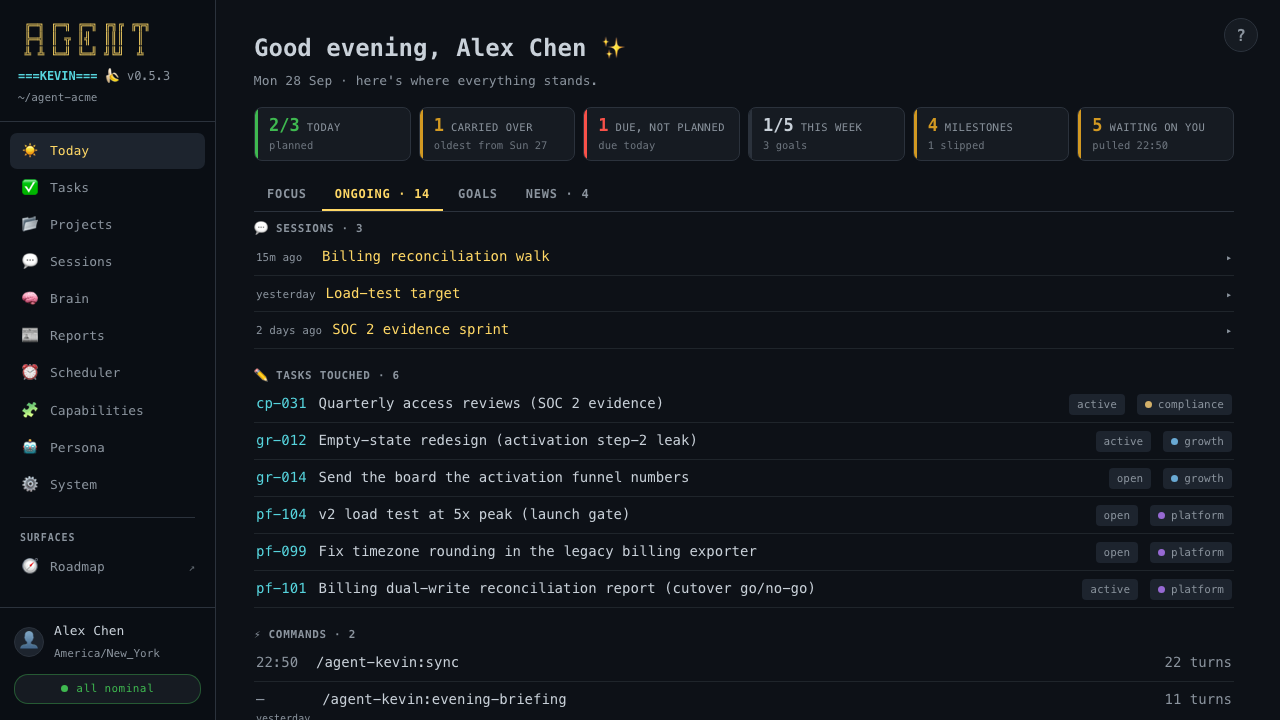Open task cp-031 link
This screenshot has height=720, width=1280.
[281, 403]
